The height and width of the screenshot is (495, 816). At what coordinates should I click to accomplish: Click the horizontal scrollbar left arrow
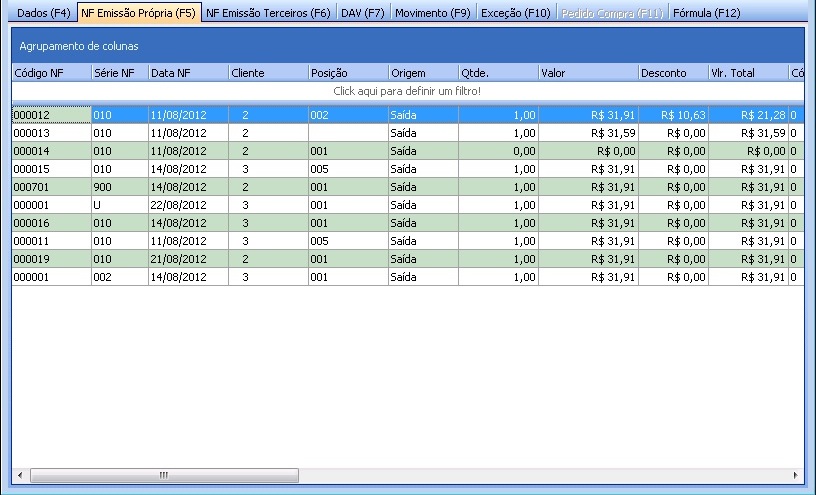pyautogui.click(x=19, y=475)
